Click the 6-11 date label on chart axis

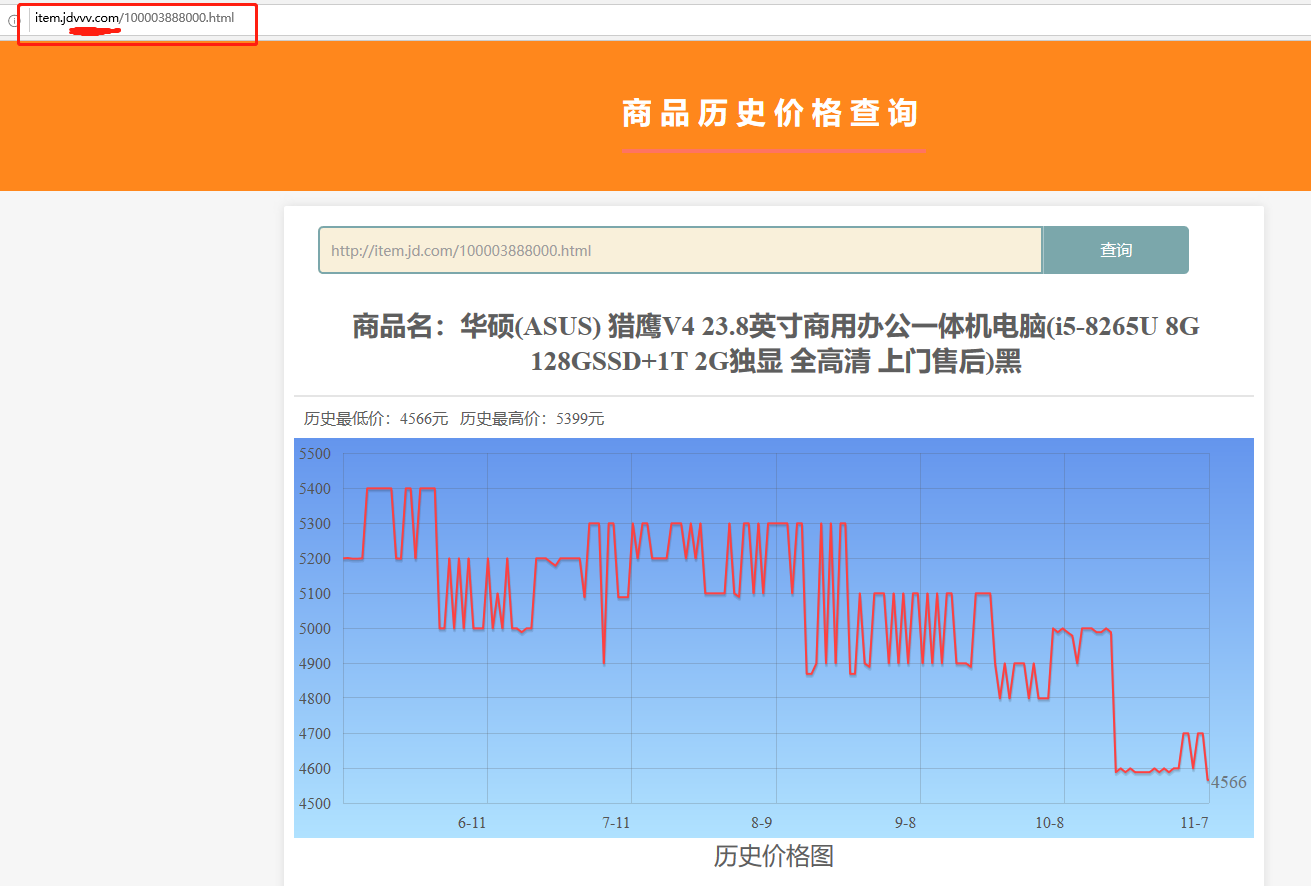[472, 823]
